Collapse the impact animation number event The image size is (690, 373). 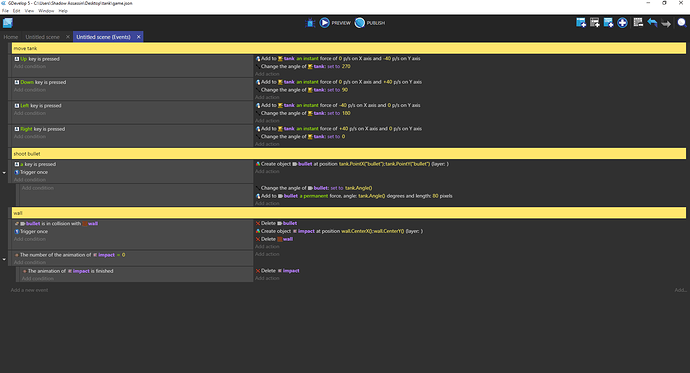pyautogui.click(x=4, y=259)
